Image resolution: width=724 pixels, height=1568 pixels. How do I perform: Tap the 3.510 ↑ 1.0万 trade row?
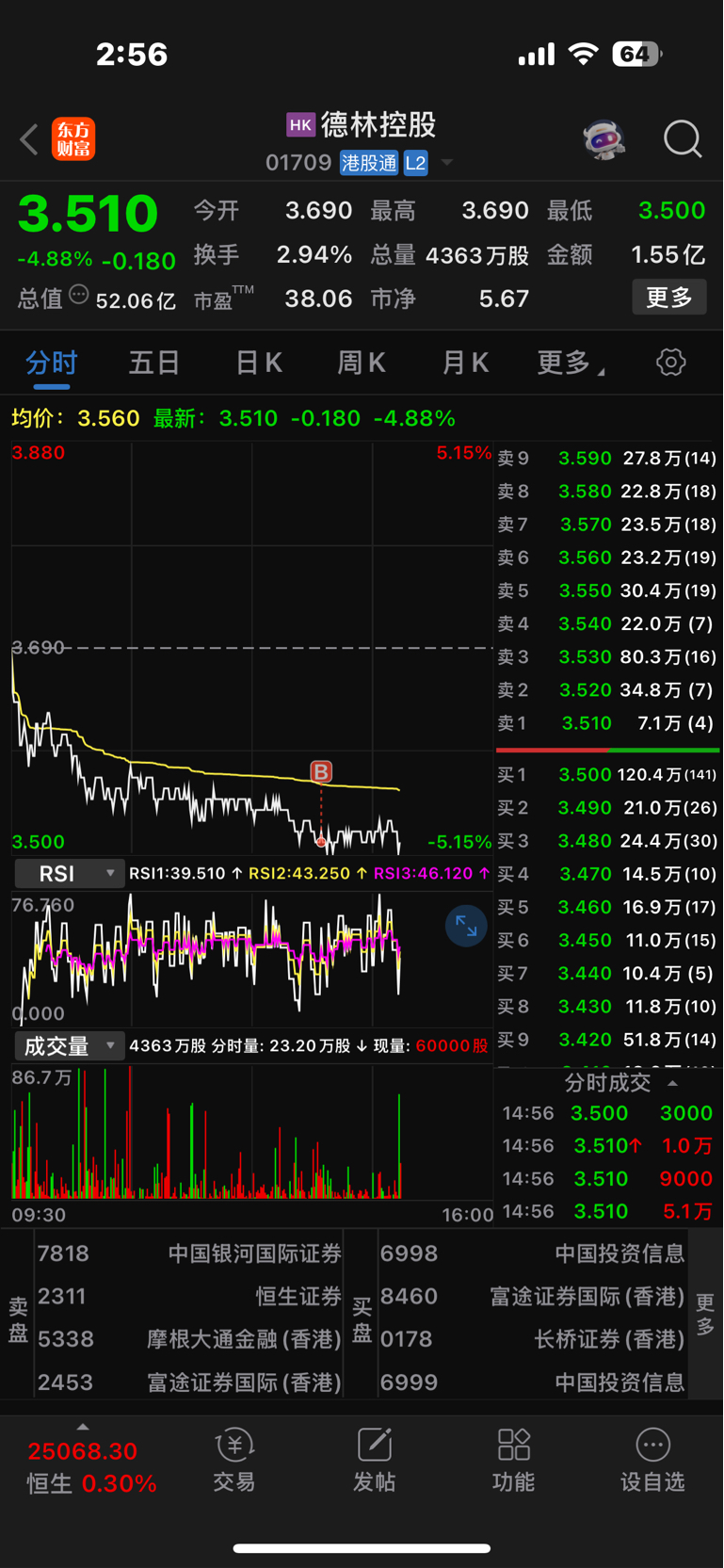pyautogui.click(x=607, y=1146)
